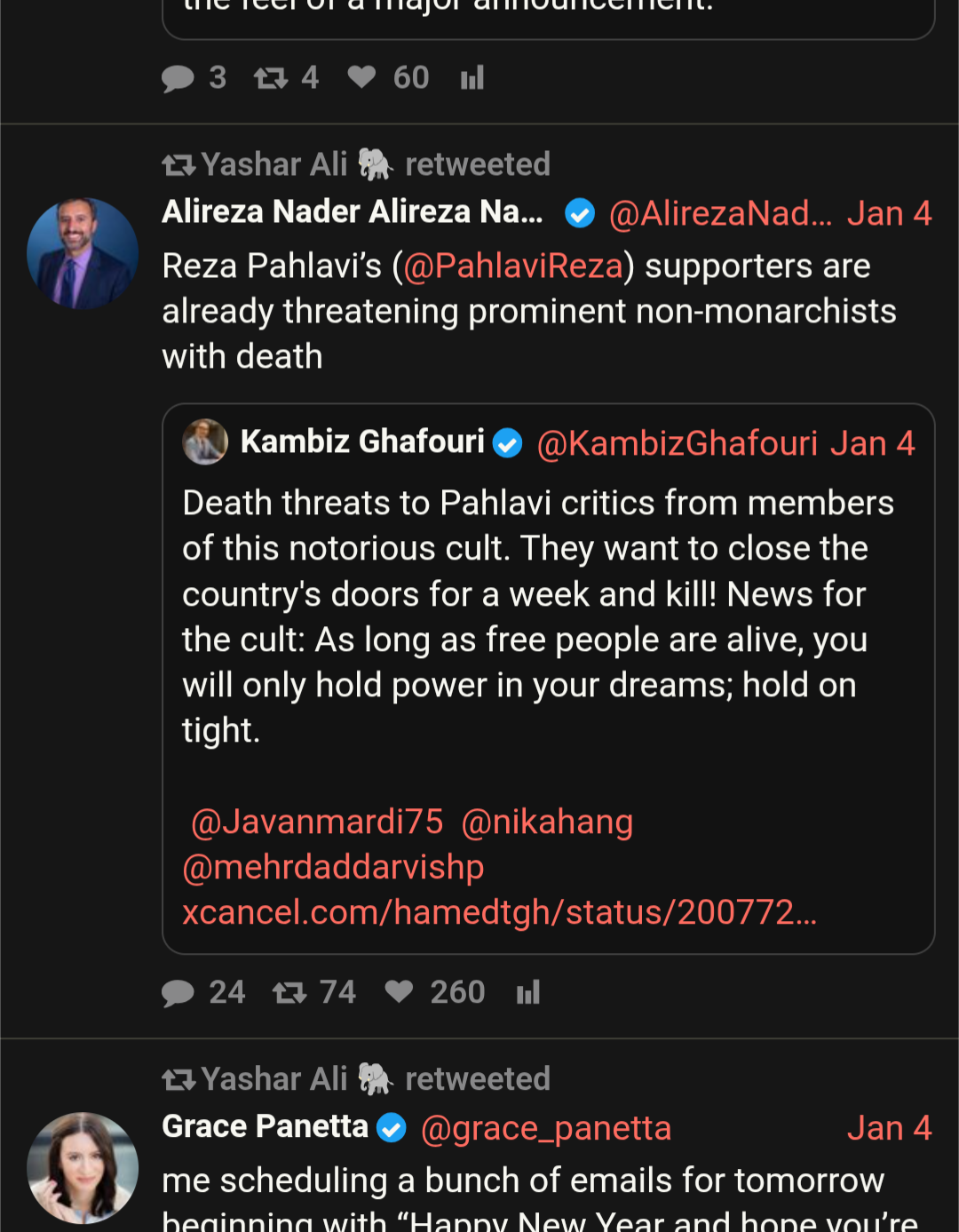Click heart icon showing 60 likes

[361, 77]
